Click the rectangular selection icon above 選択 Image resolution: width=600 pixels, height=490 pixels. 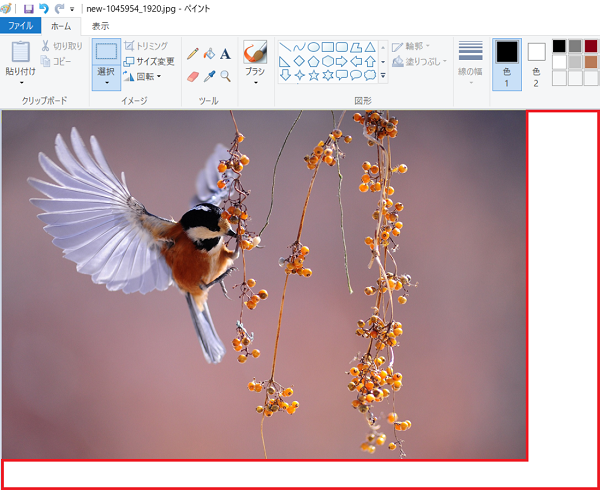106,51
